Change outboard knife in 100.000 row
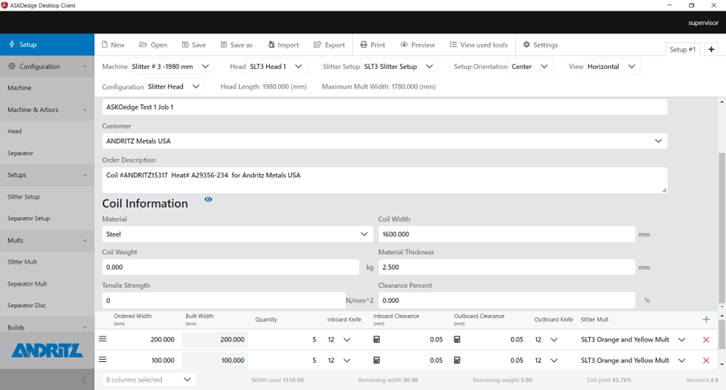The height and width of the screenshot is (390, 726). (546, 360)
